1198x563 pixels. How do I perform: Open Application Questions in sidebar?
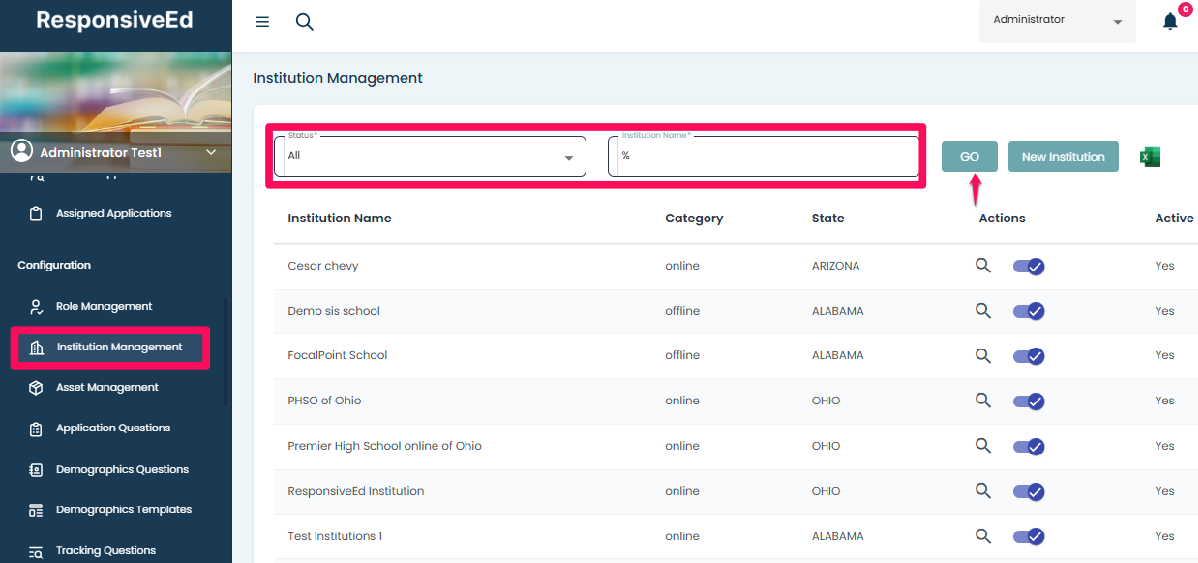(x=113, y=428)
